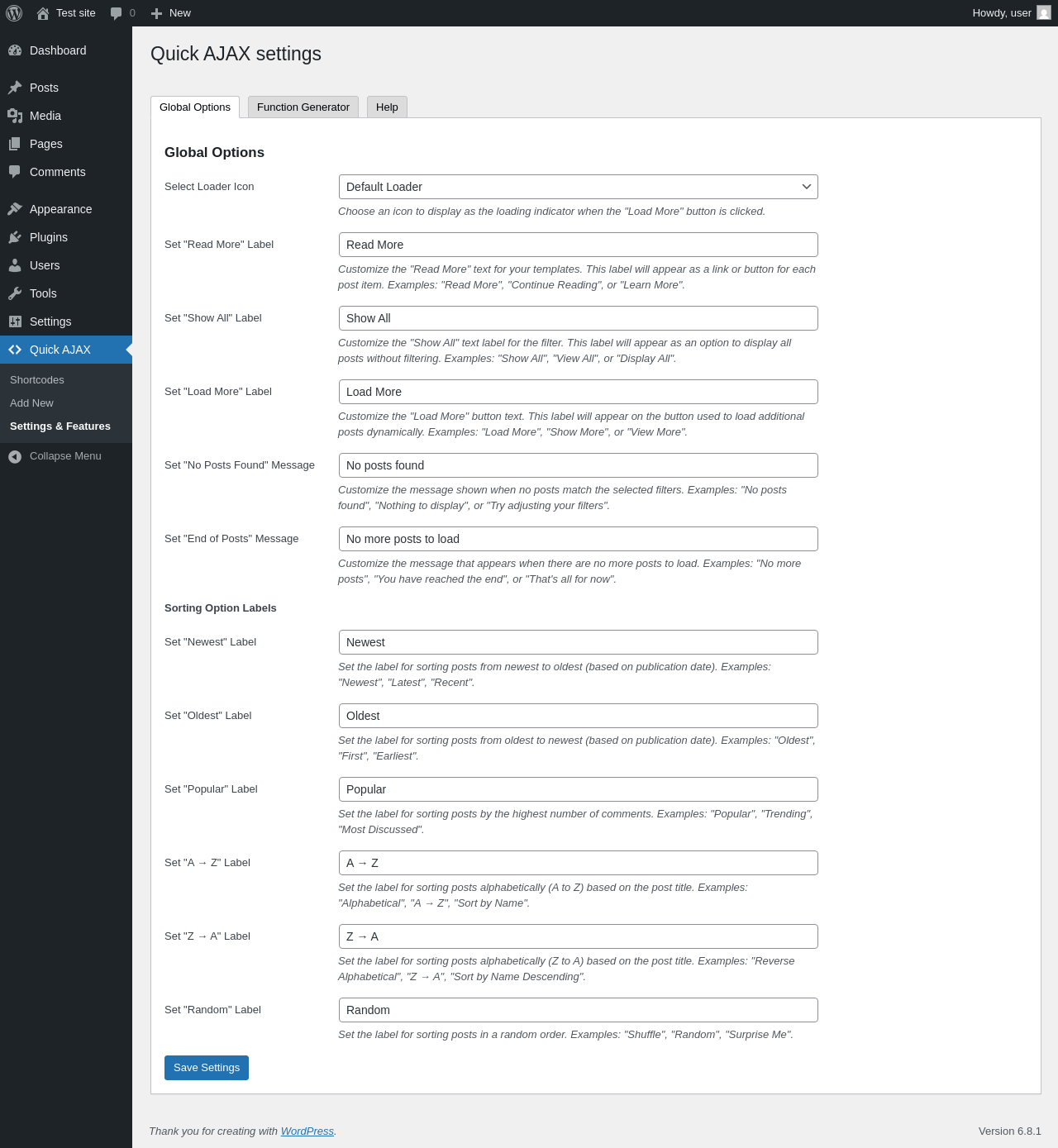The image size is (1058, 1148).
Task: Click the Settings sliders icon
Action: pyautogui.click(x=15, y=322)
